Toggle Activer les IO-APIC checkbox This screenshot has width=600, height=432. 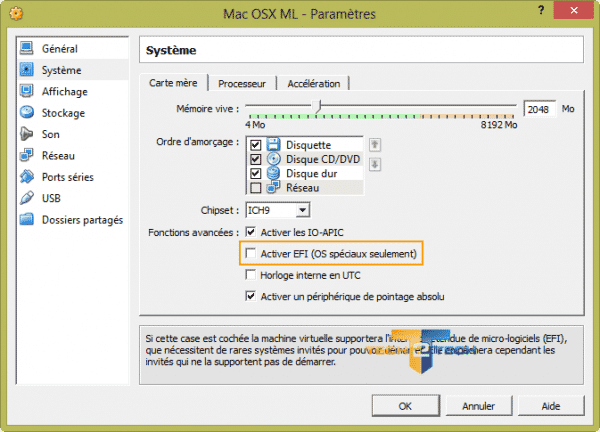click(x=251, y=232)
